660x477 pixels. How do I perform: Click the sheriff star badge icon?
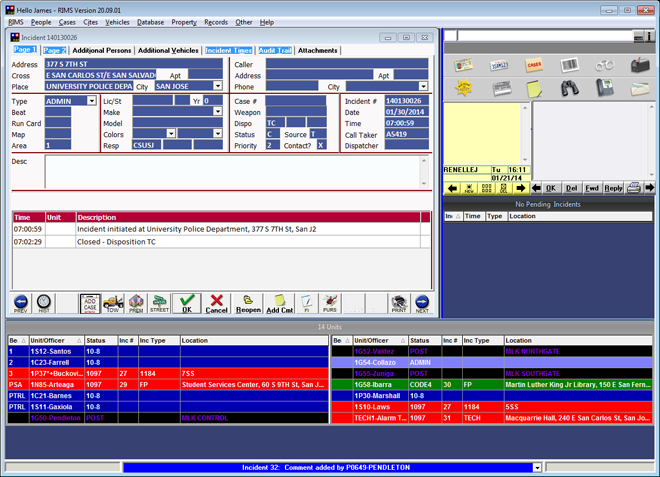(463, 90)
